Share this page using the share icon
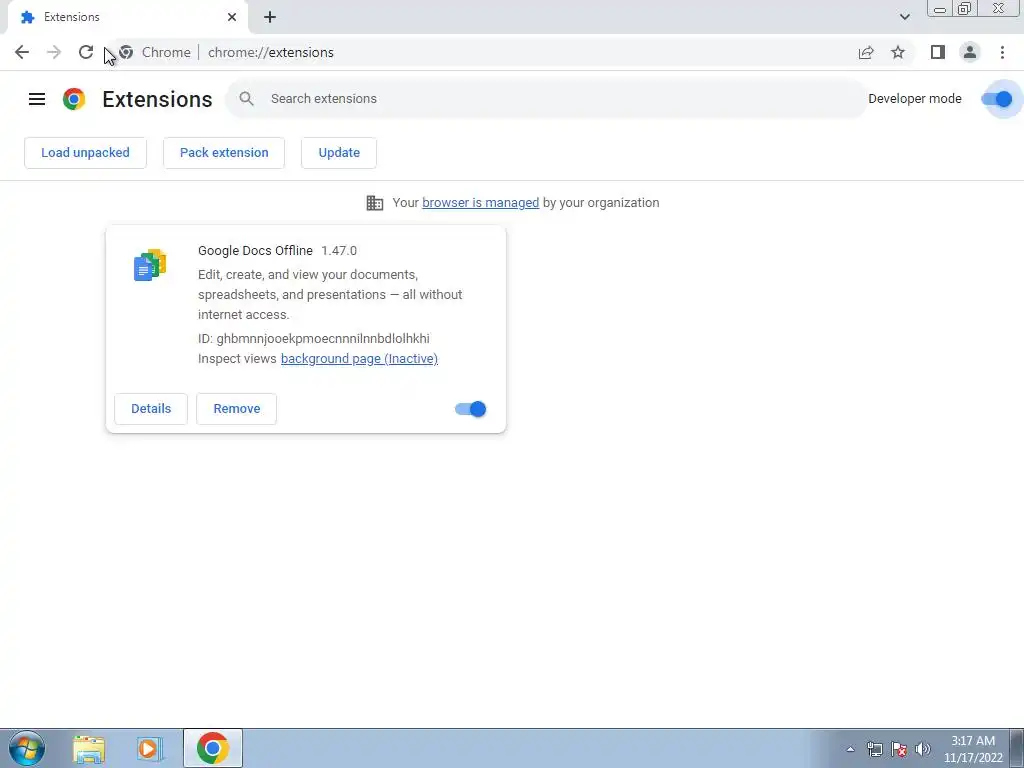Screen dimensions: 1024x768 coord(866,52)
